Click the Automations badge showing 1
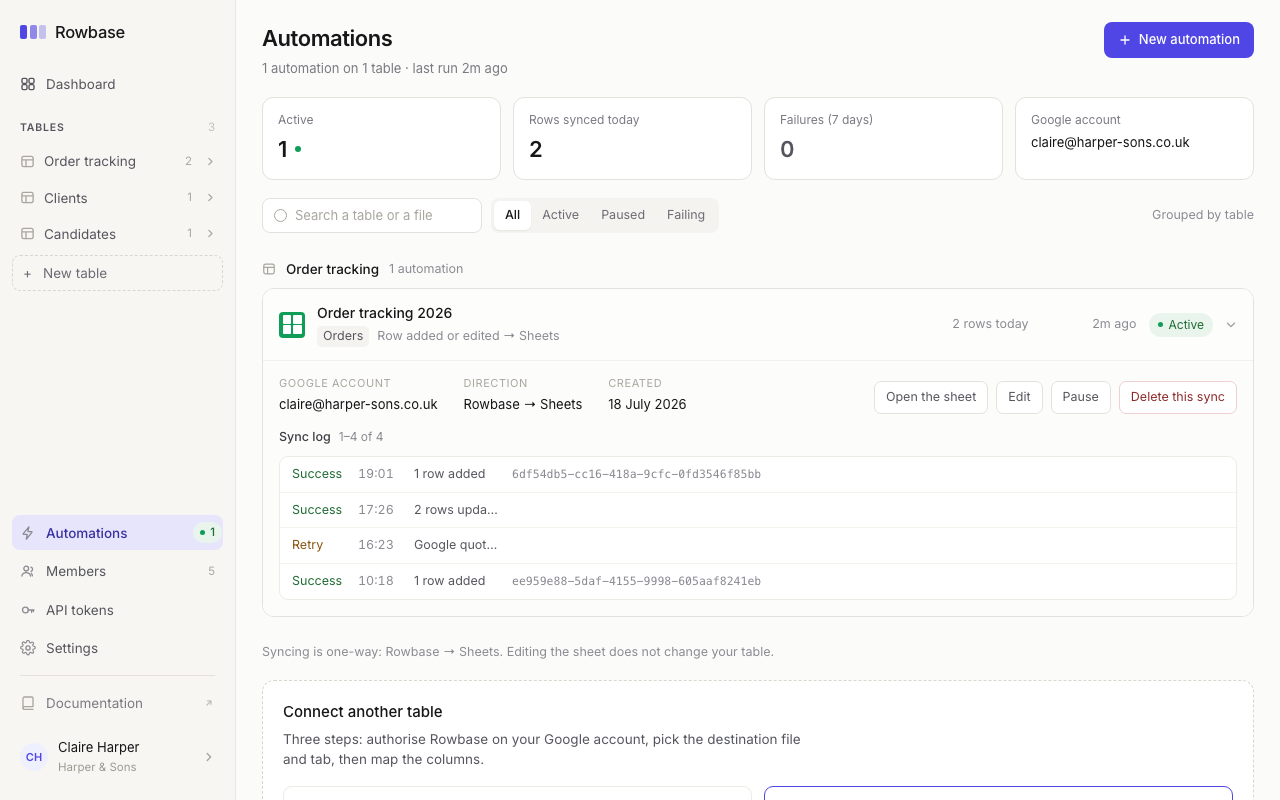The height and width of the screenshot is (800, 1280). (207, 533)
